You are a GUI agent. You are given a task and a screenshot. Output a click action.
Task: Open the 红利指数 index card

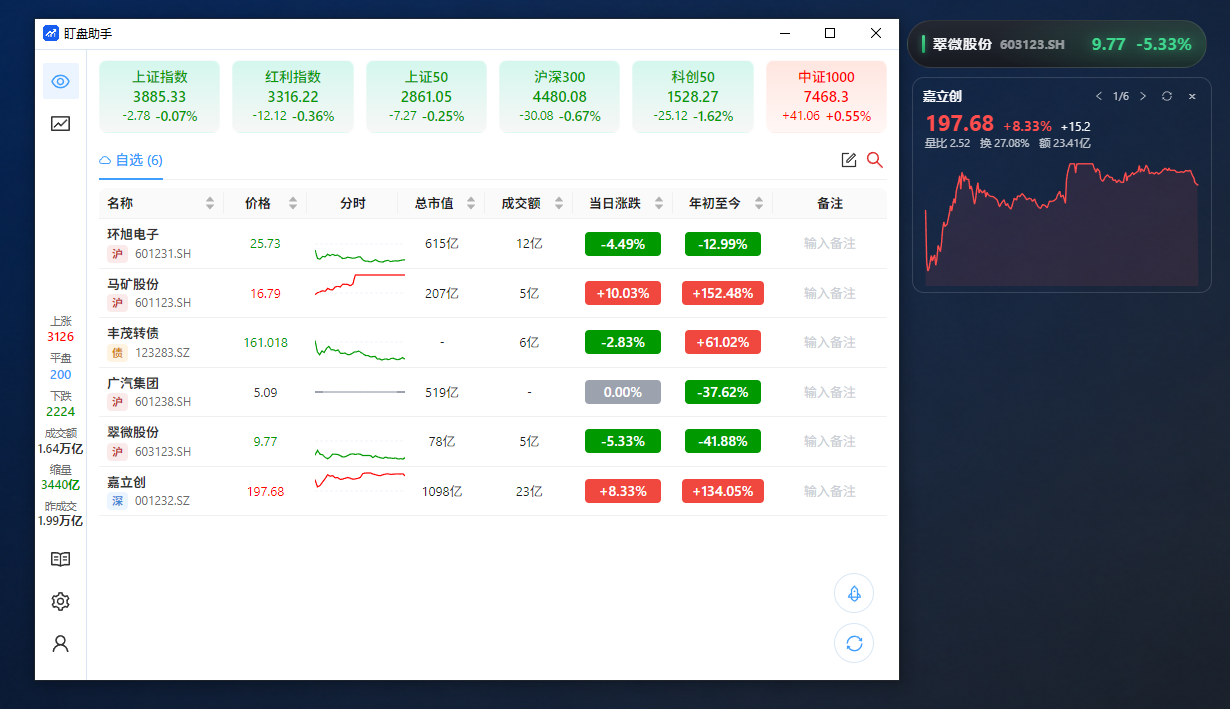(x=293, y=97)
